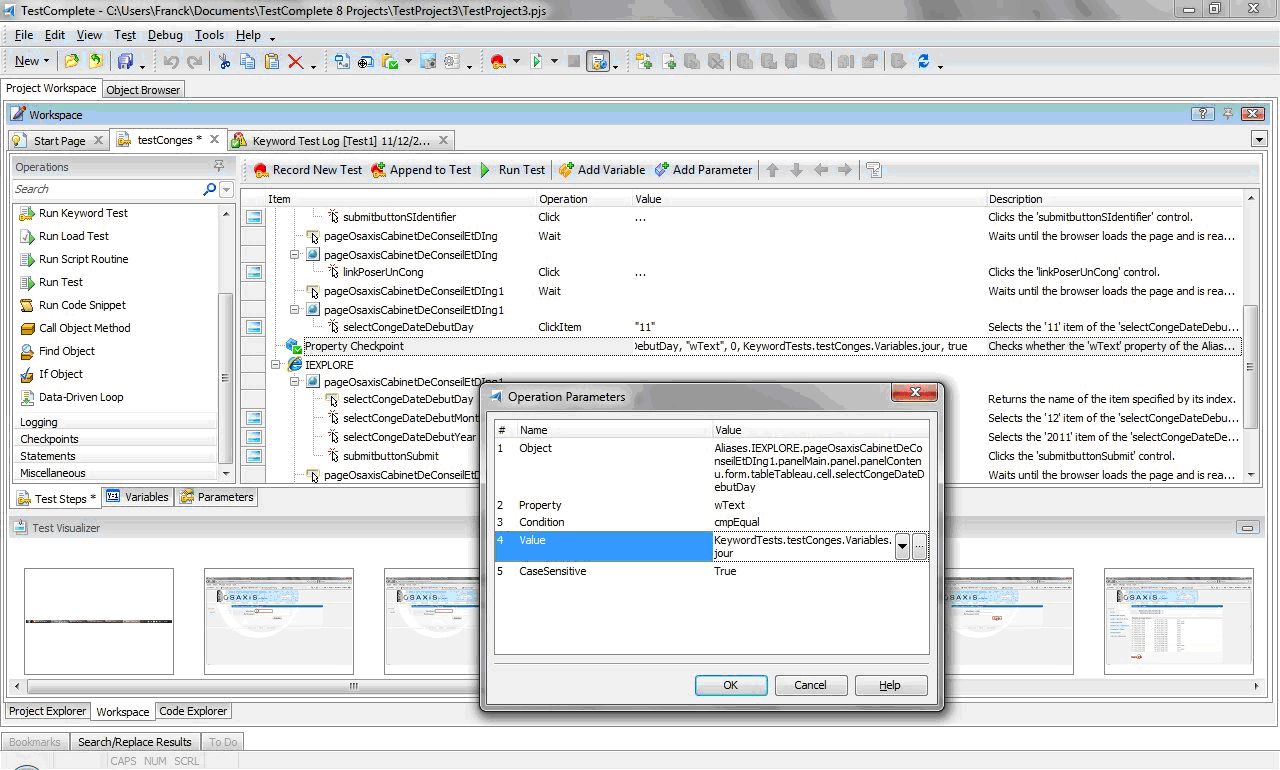Screen dimensions: 1280x770
Task: Open the Code Explorer tab
Action: coord(194,711)
